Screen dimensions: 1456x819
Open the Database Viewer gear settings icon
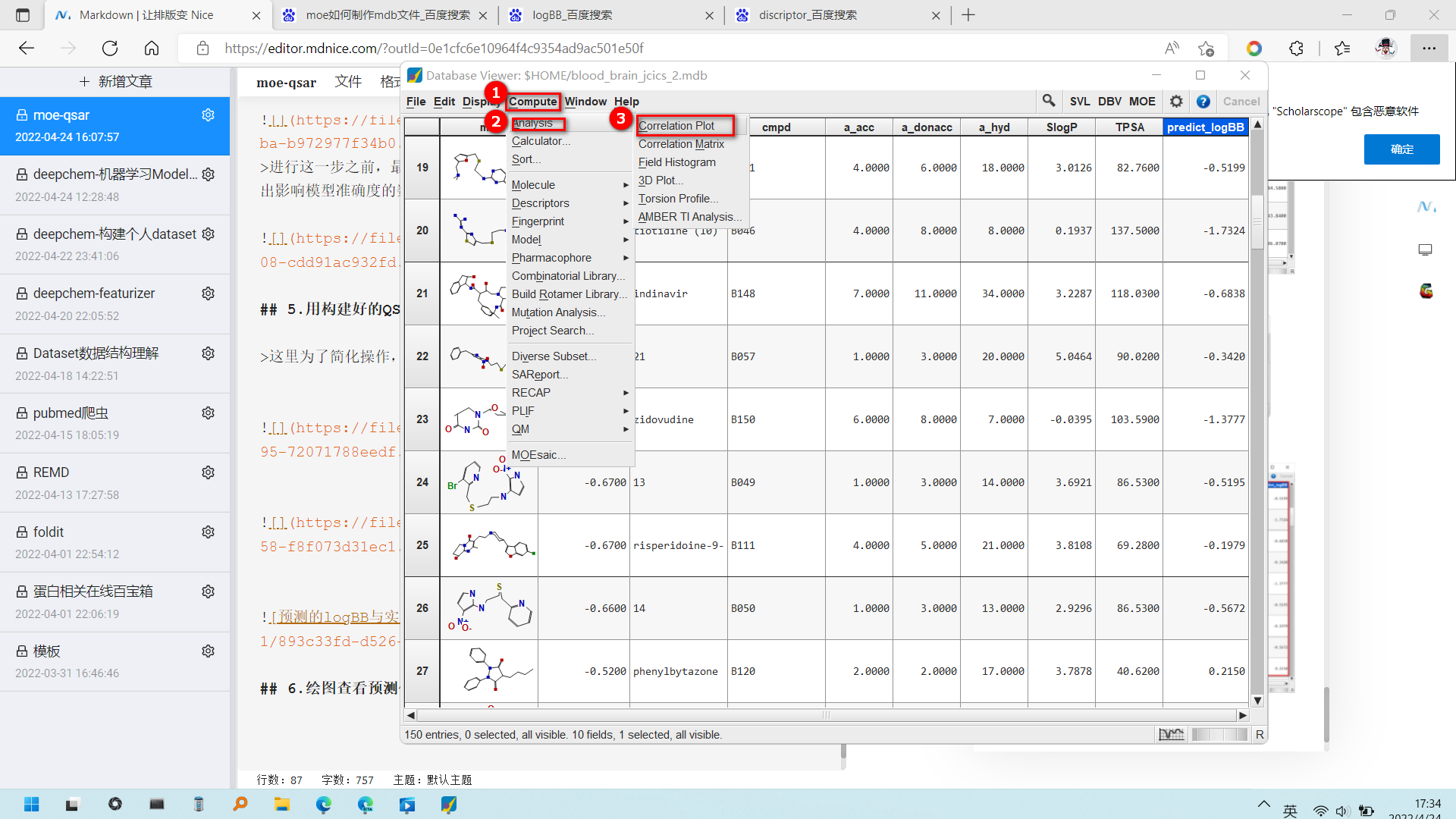(x=1176, y=101)
